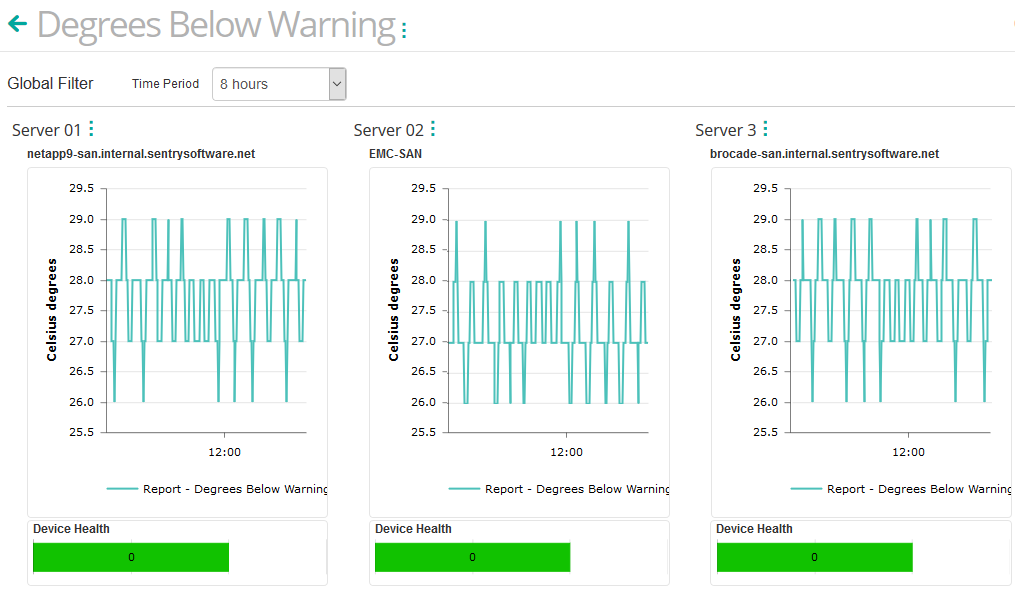
Task: Toggle the Server 01 chart legend line
Action: coord(124,489)
